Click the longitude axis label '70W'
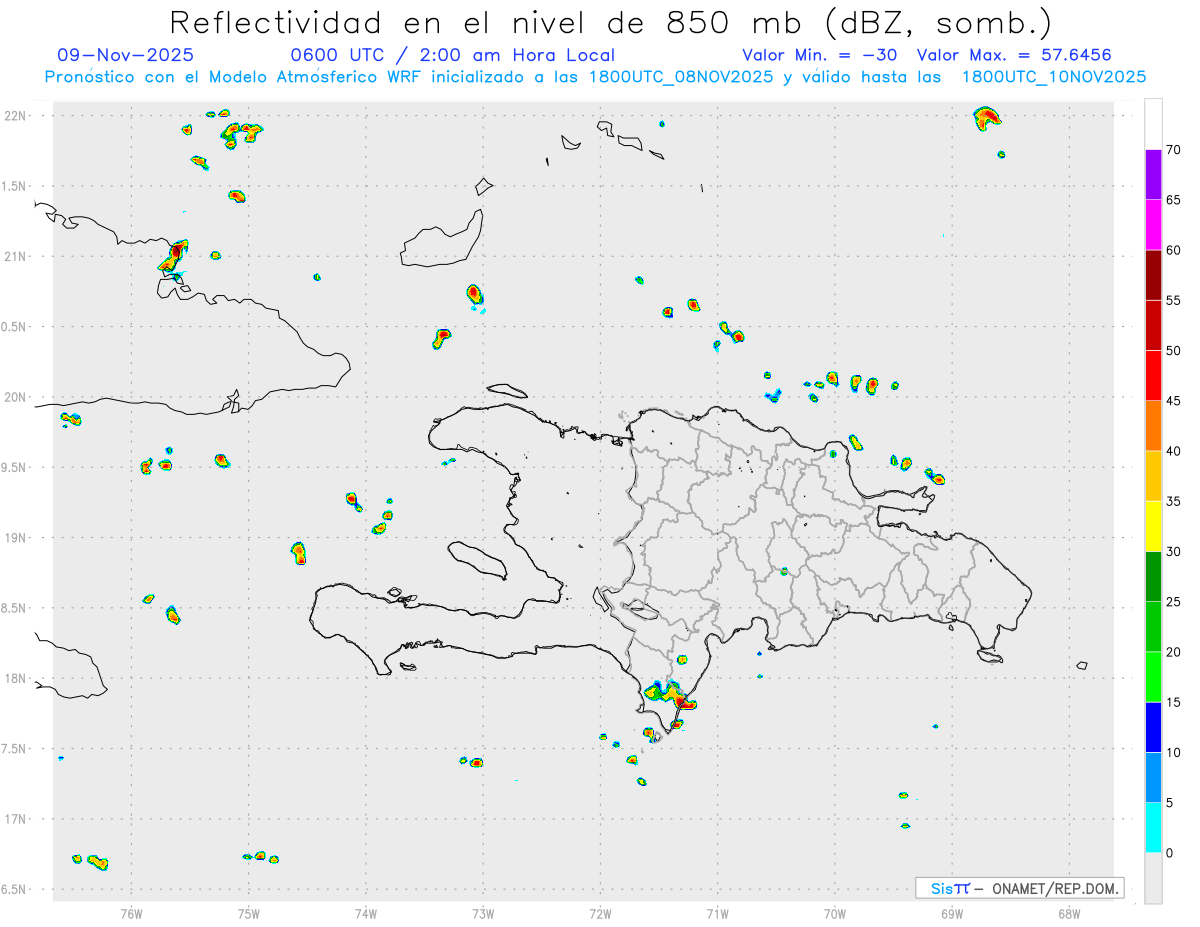This screenshot has width=1200, height=927. tap(835, 913)
